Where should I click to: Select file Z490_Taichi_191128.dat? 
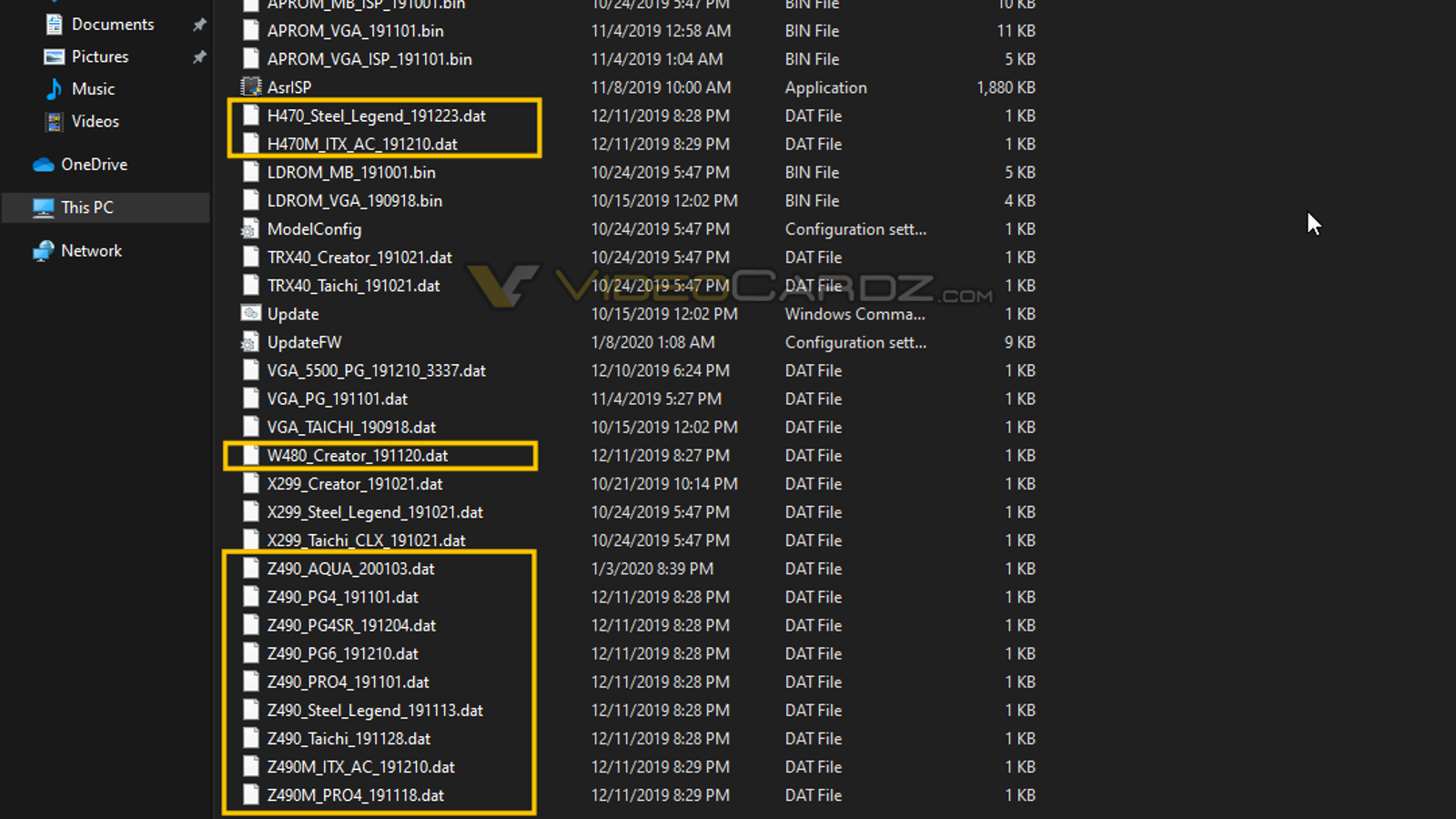[349, 738]
